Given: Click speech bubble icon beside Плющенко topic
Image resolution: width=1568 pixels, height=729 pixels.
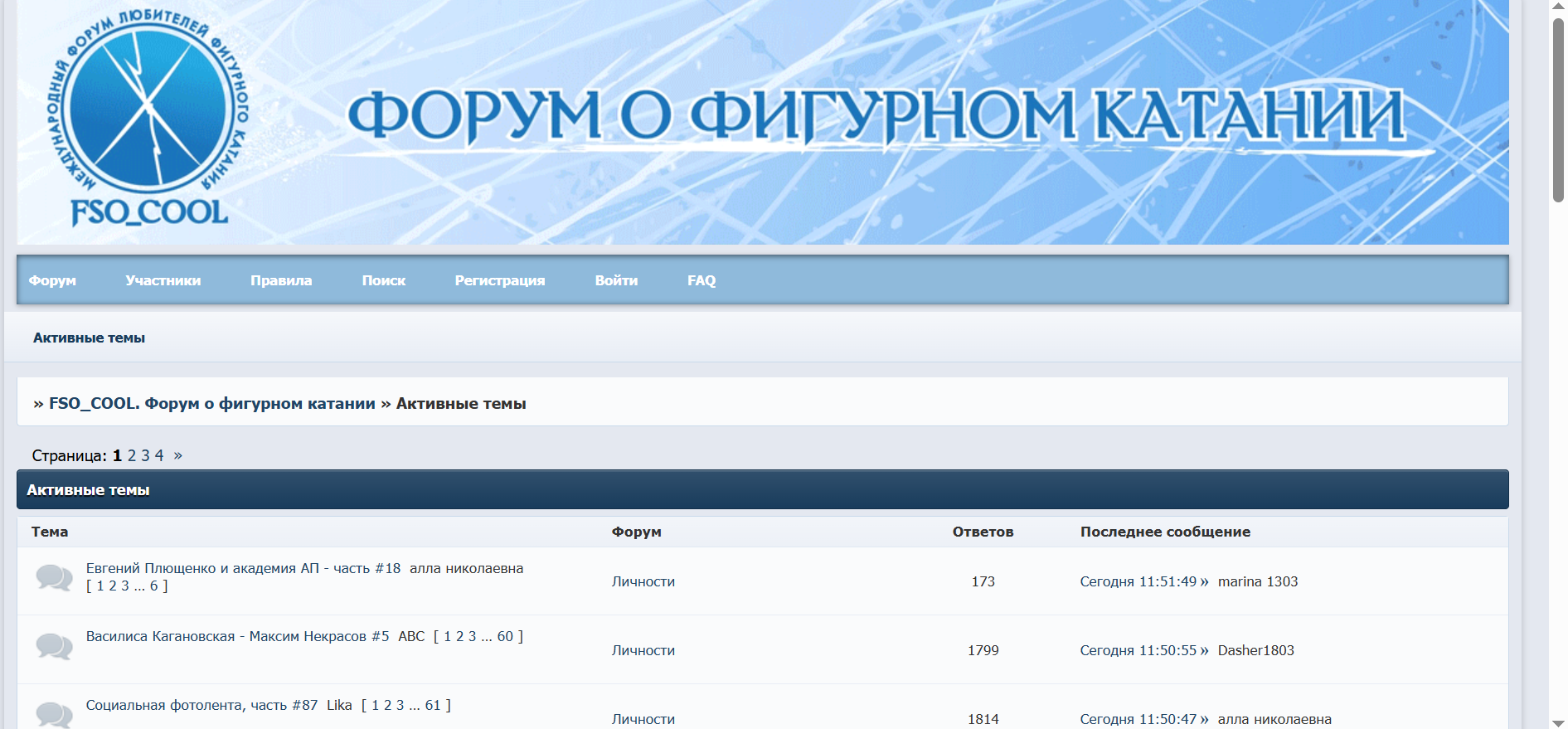Looking at the screenshot, I should (x=54, y=577).
